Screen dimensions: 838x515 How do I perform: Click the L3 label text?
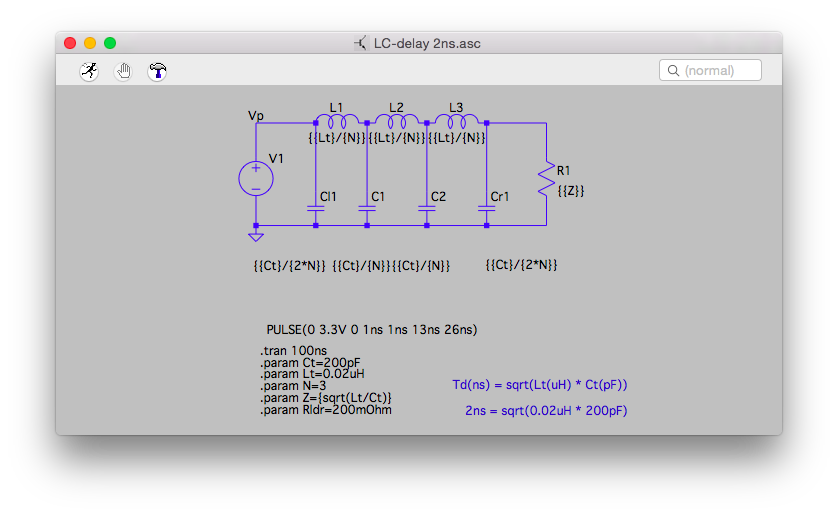coord(456,107)
